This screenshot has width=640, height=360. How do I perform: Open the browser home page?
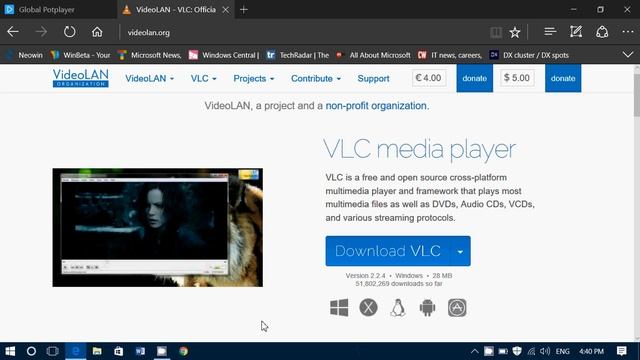(97, 32)
